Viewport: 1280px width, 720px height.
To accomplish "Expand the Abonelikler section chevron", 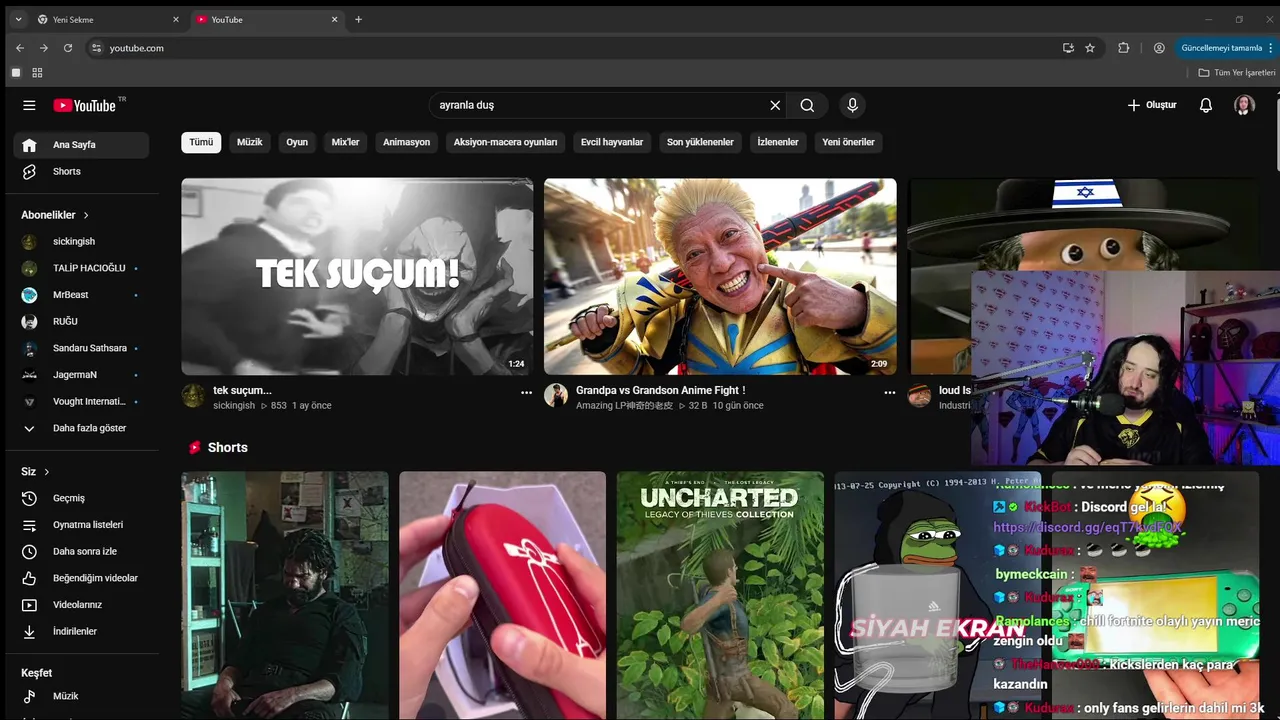I will click(86, 215).
